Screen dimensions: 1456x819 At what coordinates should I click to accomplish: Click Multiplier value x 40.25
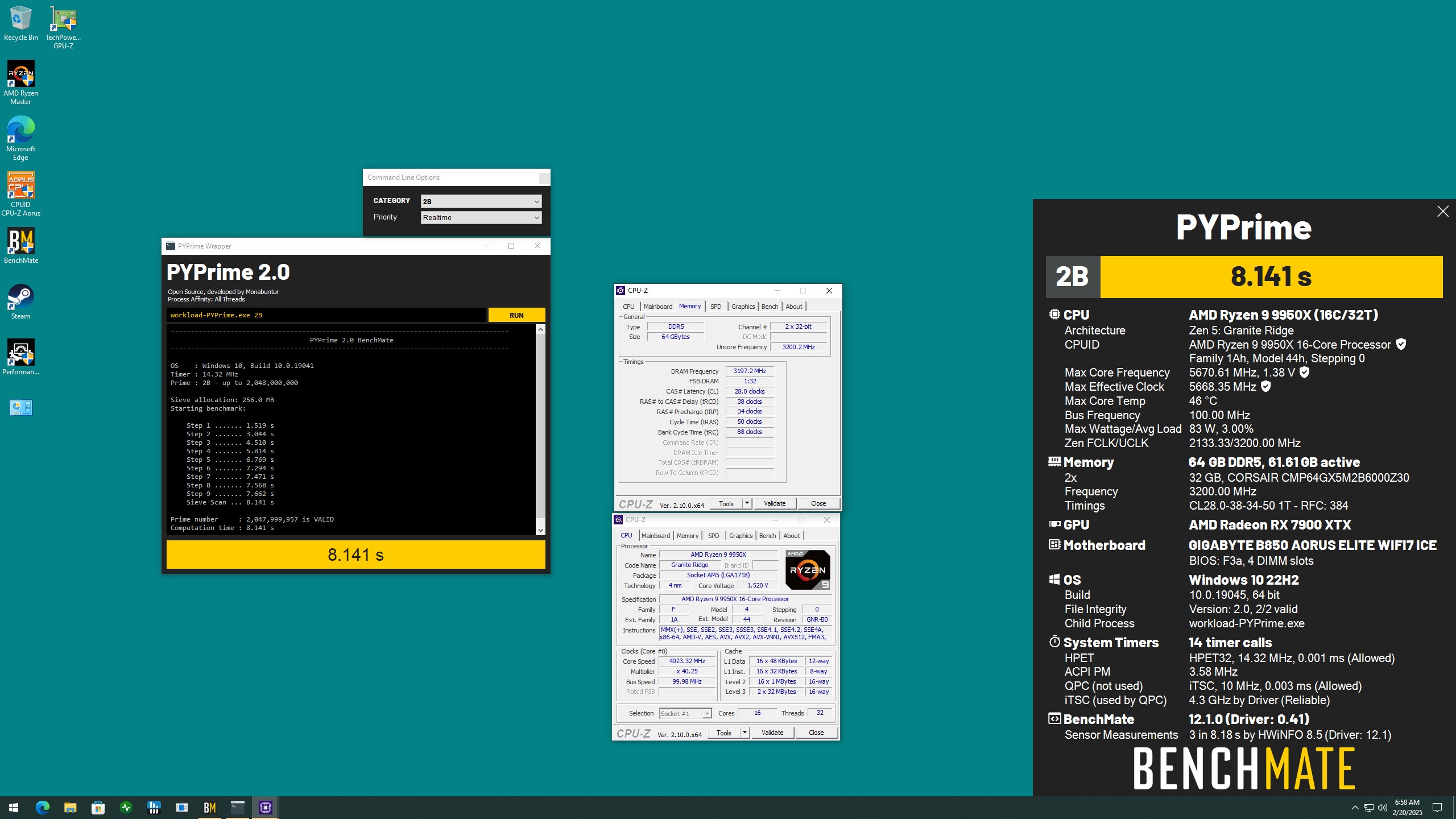(x=687, y=671)
